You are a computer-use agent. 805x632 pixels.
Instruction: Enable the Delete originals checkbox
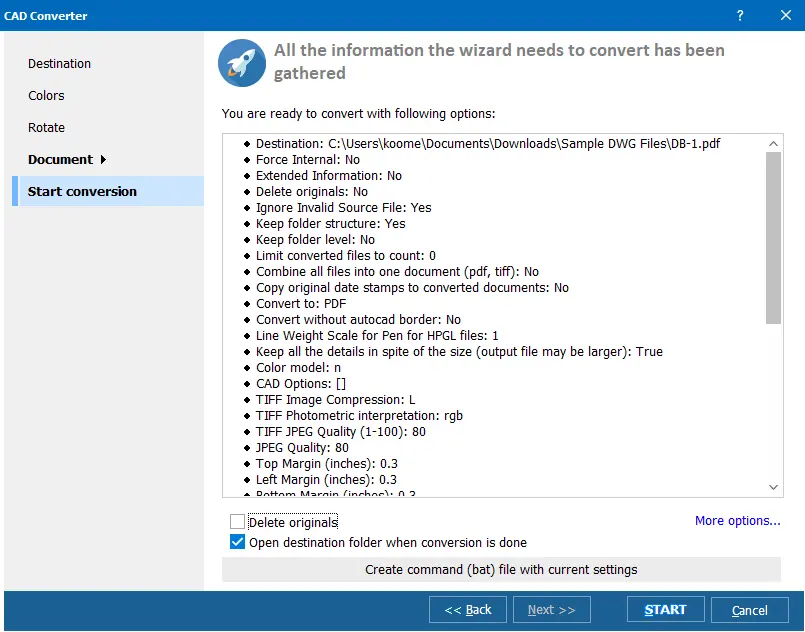(237, 522)
